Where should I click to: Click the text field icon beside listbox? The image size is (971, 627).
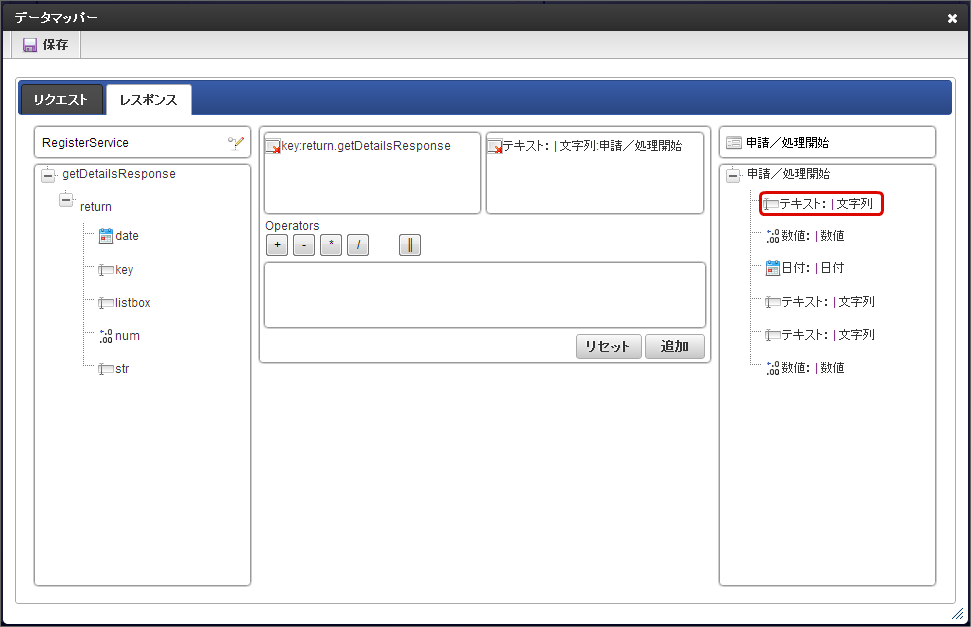106,303
